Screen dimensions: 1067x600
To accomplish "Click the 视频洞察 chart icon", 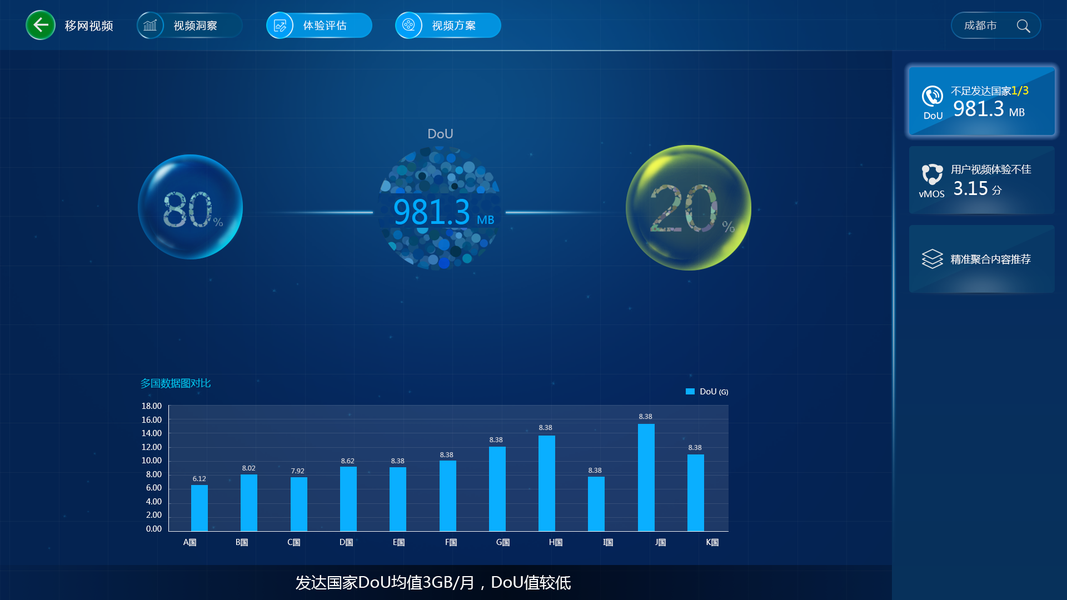I will (x=150, y=25).
